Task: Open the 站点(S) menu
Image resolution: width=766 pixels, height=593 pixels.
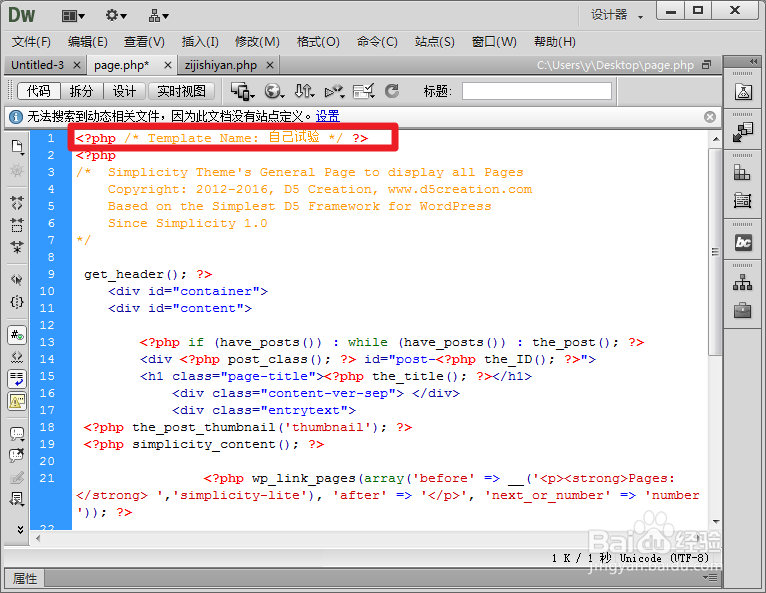Action: point(434,42)
